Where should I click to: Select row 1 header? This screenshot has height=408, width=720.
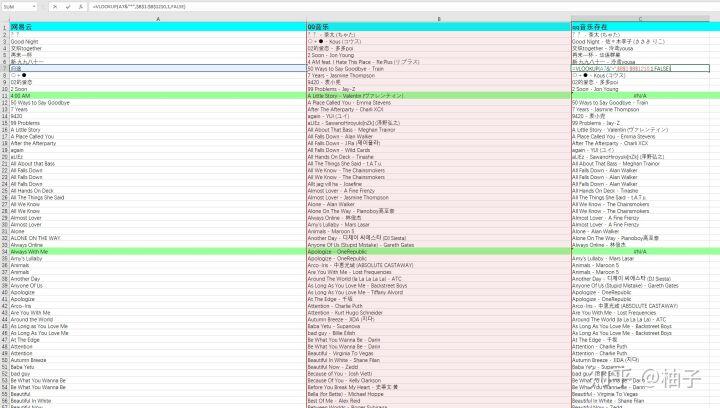[5, 28]
